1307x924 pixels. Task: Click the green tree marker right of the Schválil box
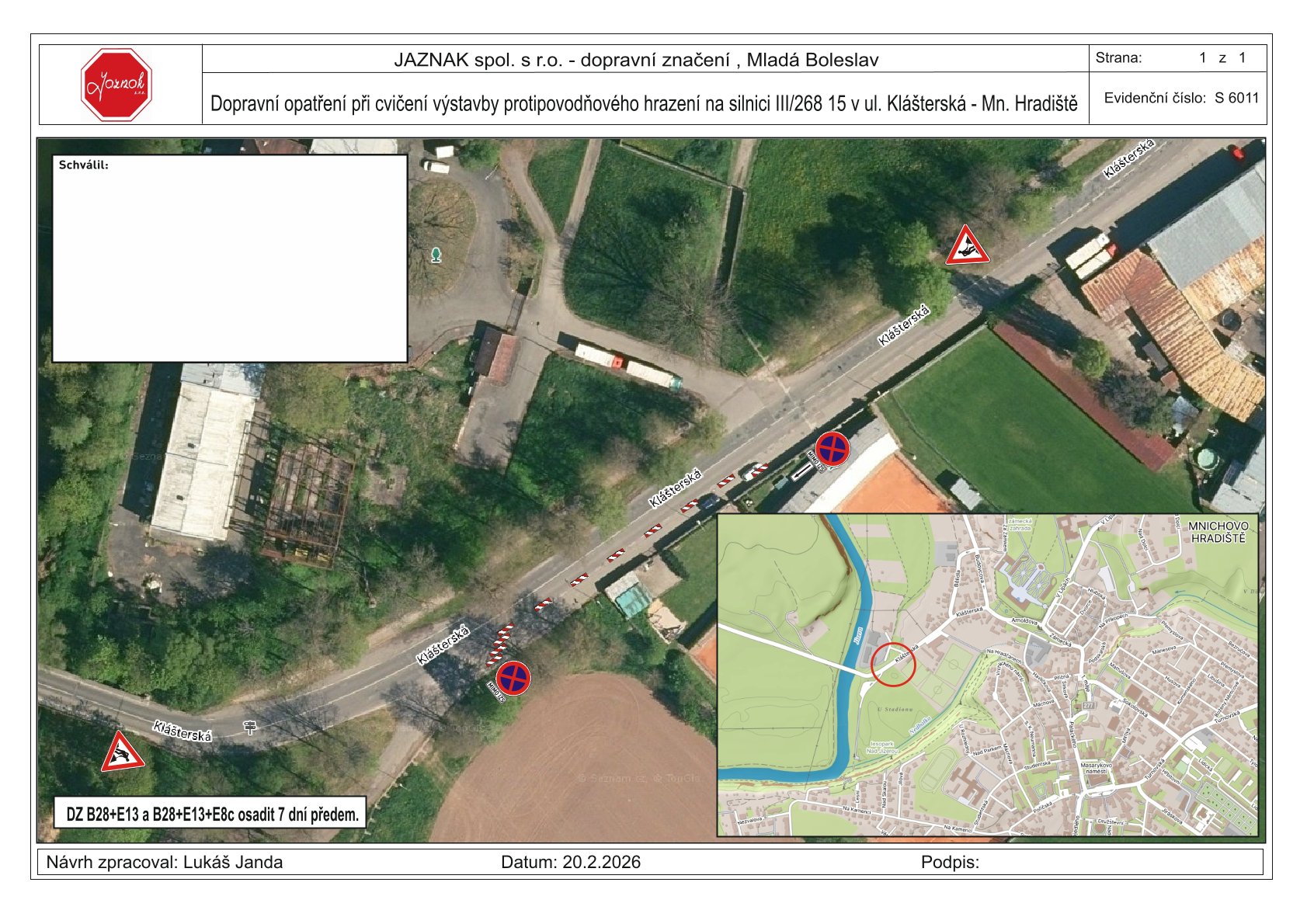[436, 255]
